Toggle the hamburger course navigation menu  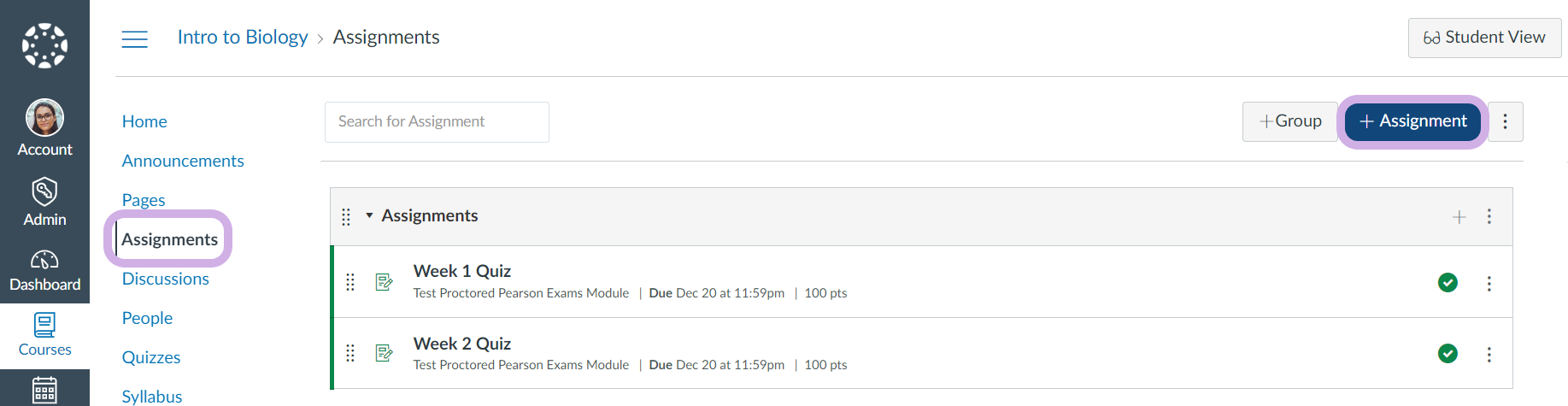pyautogui.click(x=135, y=38)
